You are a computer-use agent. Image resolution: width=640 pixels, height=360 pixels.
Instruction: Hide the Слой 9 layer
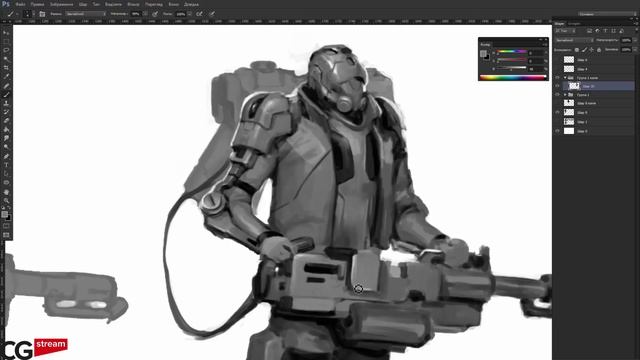tap(558, 112)
